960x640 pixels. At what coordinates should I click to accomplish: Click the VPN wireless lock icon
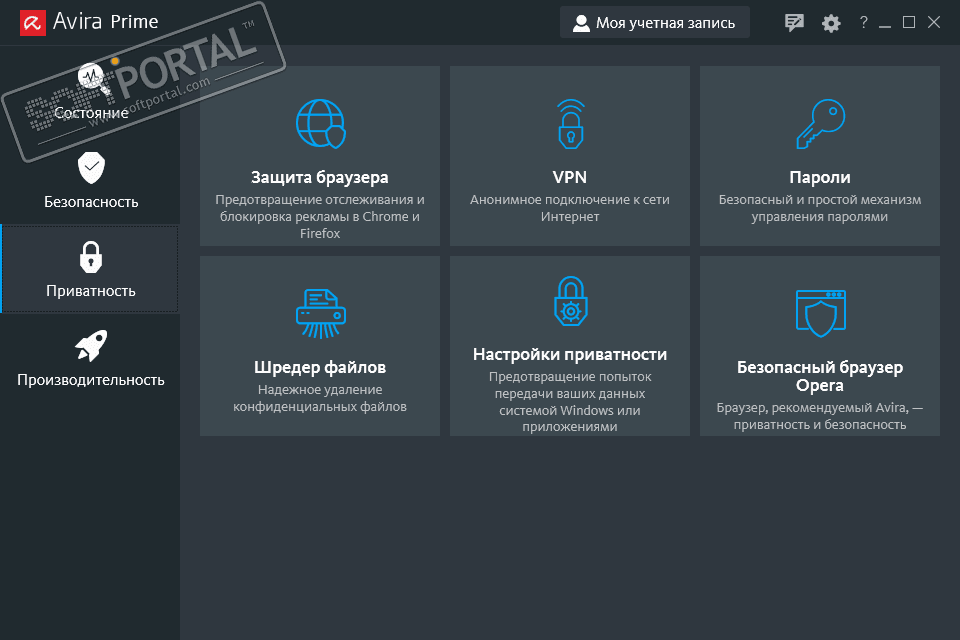[x=571, y=124]
